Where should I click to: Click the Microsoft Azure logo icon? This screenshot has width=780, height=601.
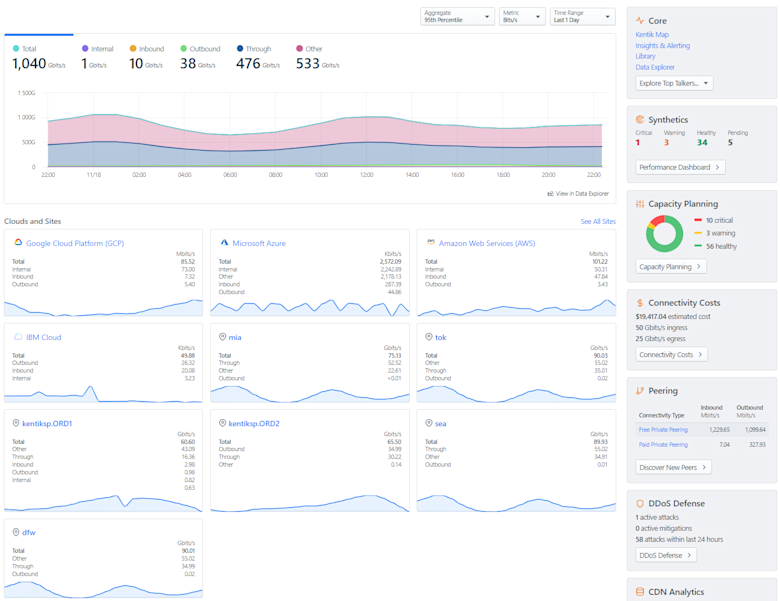point(224,242)
